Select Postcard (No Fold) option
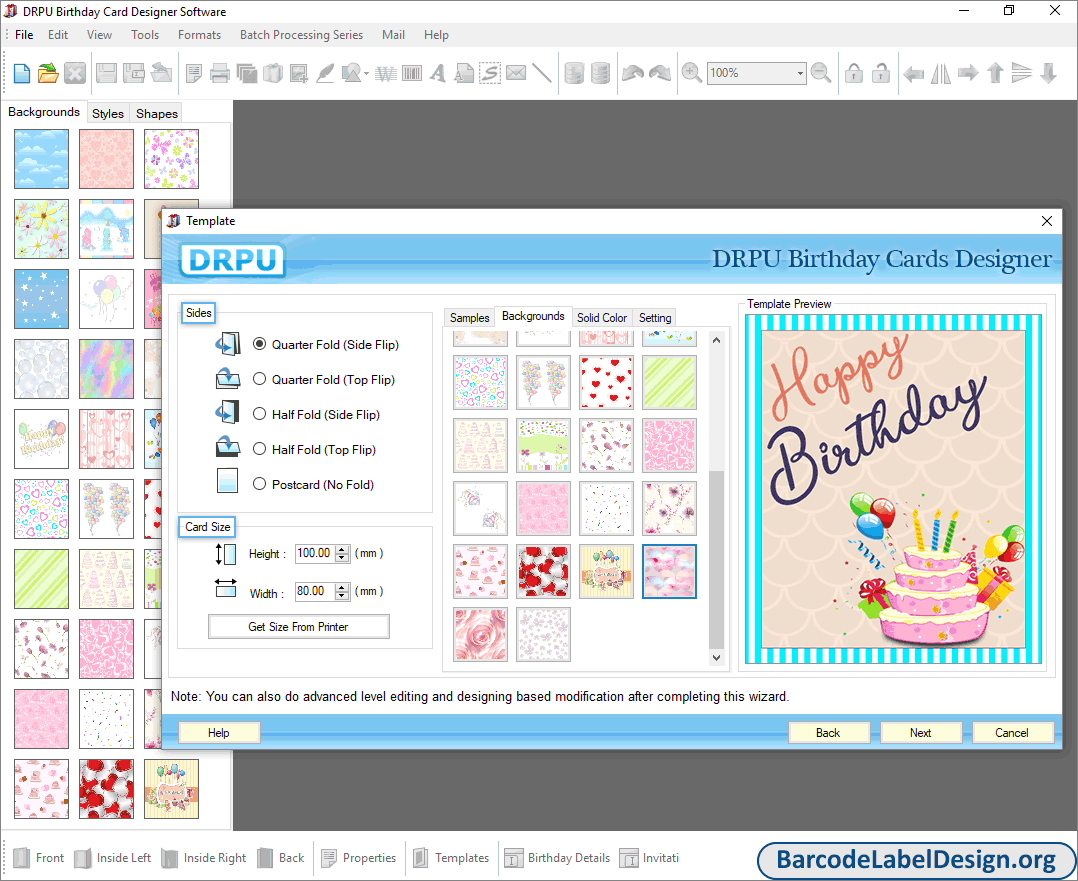 (x=259, y=484)
